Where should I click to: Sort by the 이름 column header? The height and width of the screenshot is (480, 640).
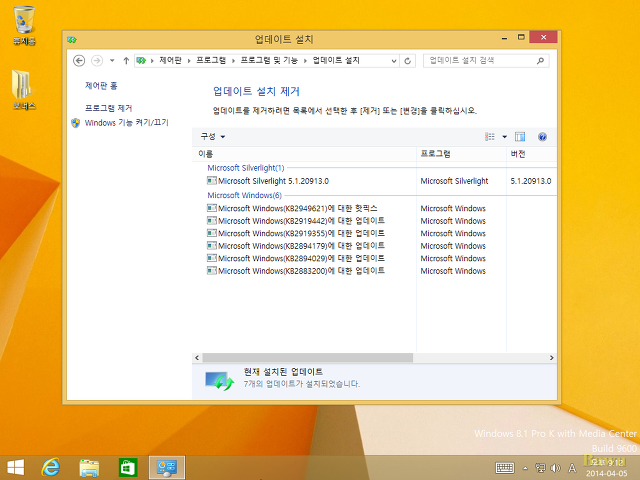point(304,154)
